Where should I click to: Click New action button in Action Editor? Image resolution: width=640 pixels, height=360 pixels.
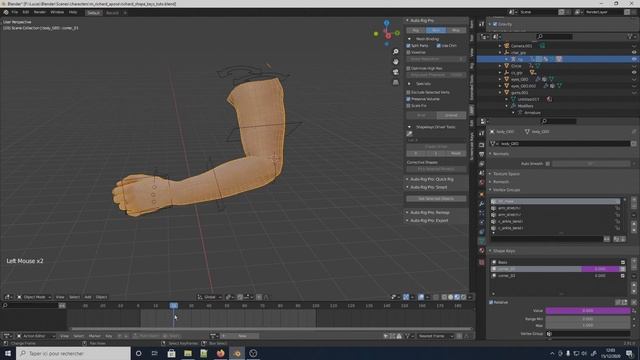[x=242, y=336]
